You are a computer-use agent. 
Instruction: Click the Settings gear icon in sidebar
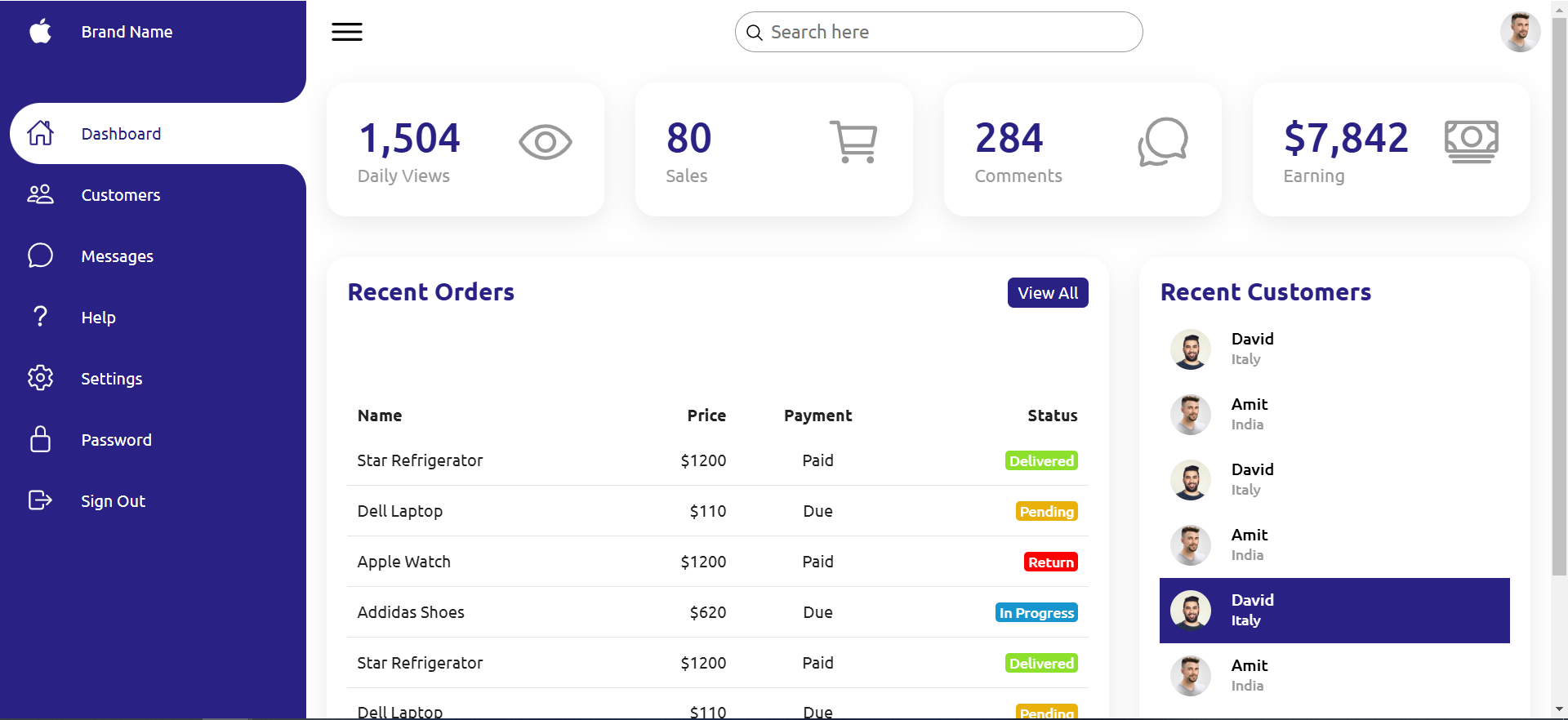click(40, 378)
